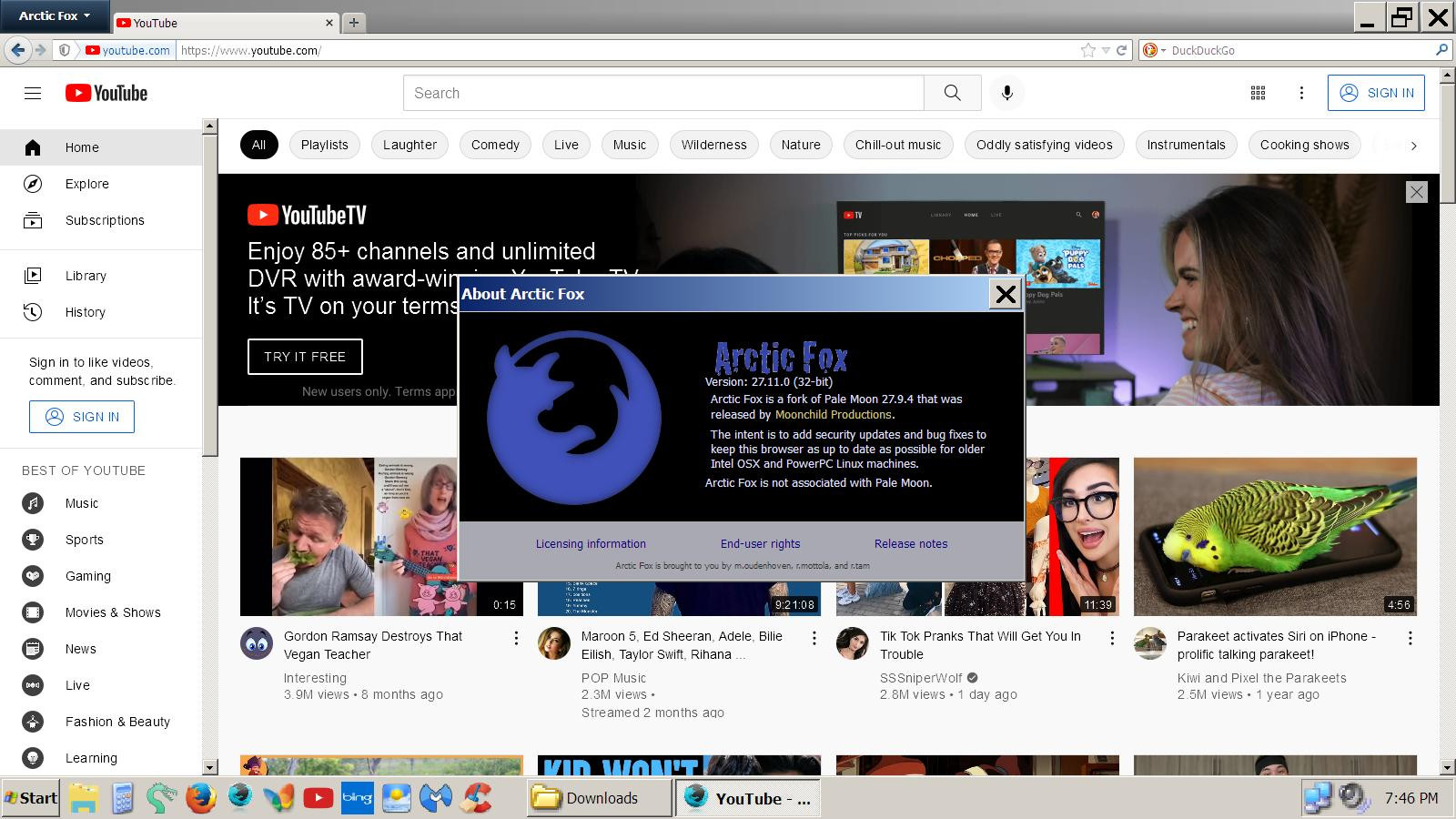Go to Home in sidebar
This screenshot has height=819, width=1456.
[101, 147]
